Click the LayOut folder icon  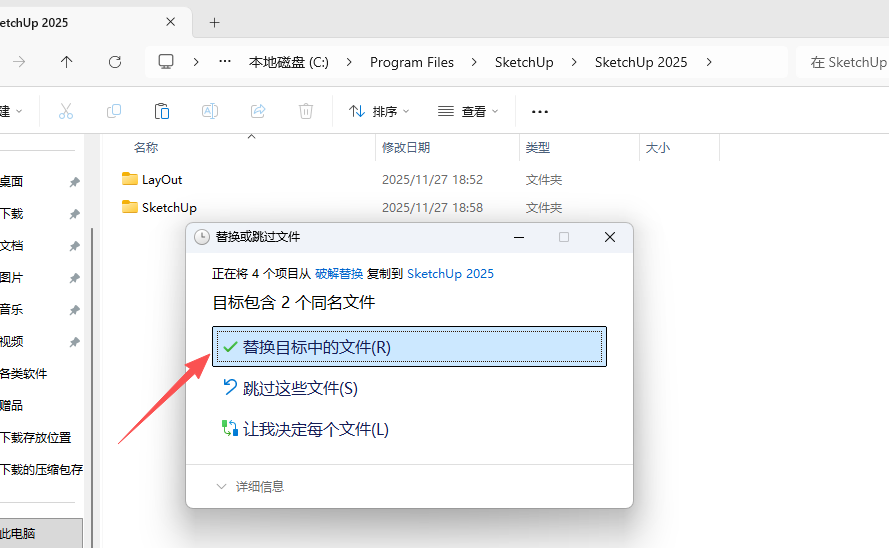[130, 179]
